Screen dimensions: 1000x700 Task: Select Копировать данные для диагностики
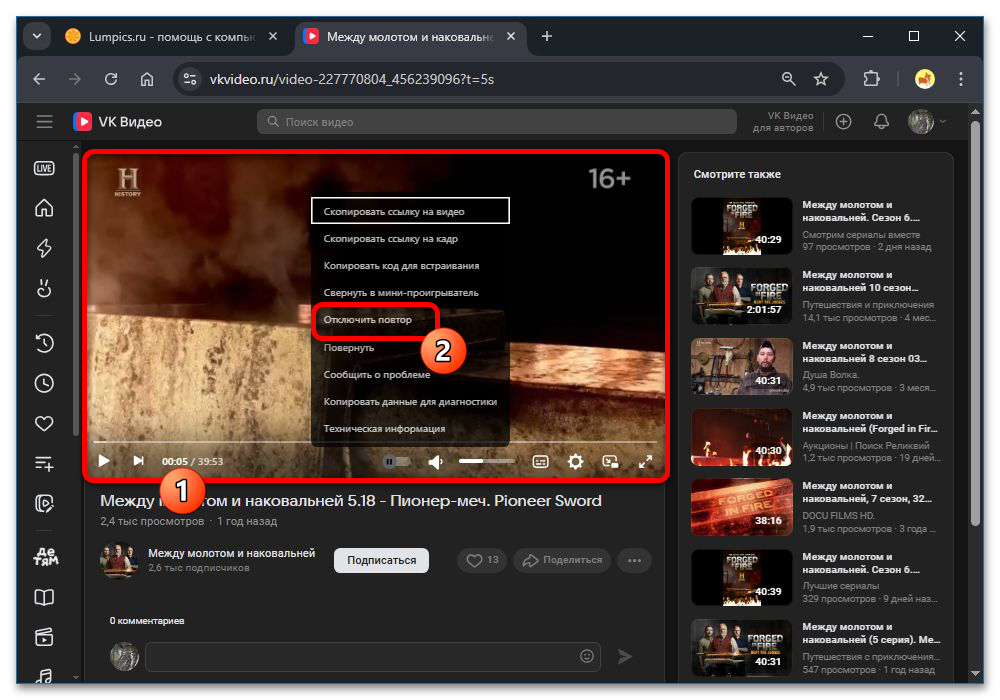410,402
